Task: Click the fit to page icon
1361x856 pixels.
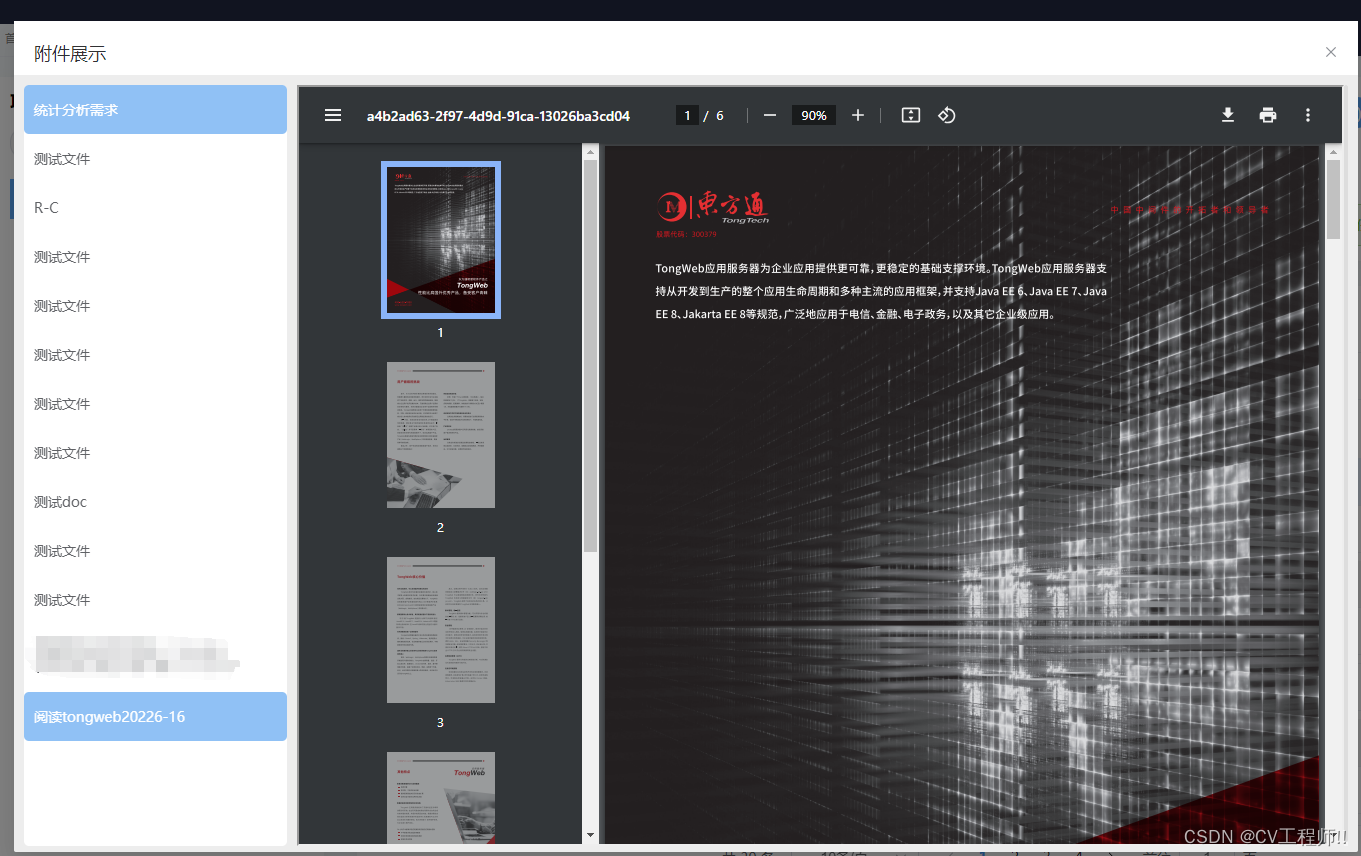Action: pyautogui.click(x=911, y=116)
